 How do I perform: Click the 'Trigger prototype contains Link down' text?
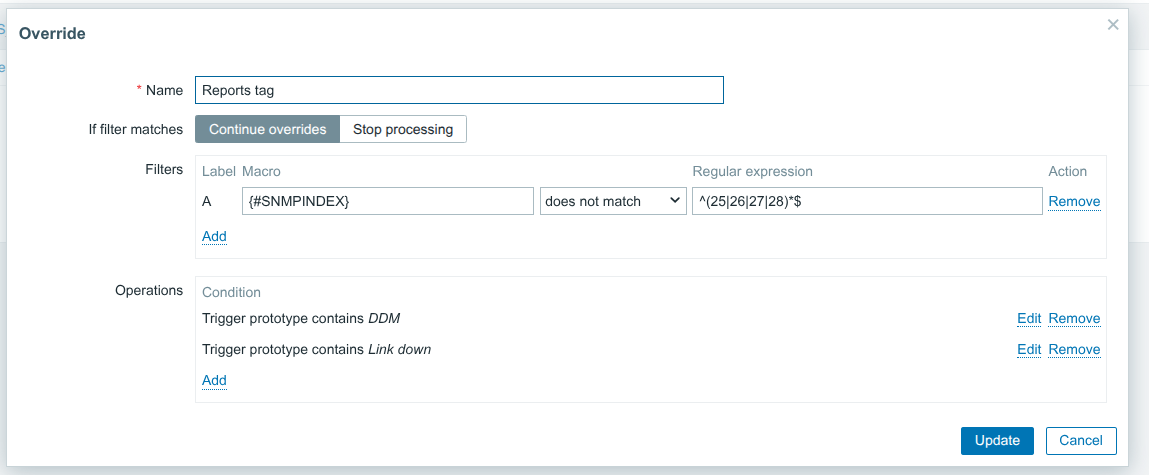tap(316, 349)
